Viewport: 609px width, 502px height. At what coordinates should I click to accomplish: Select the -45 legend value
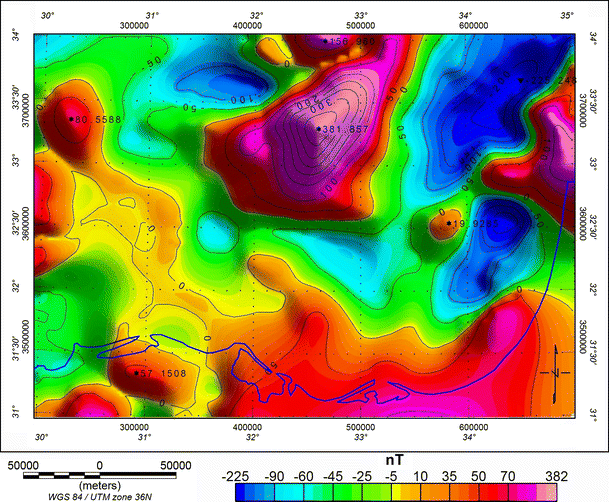pos(333,476)
